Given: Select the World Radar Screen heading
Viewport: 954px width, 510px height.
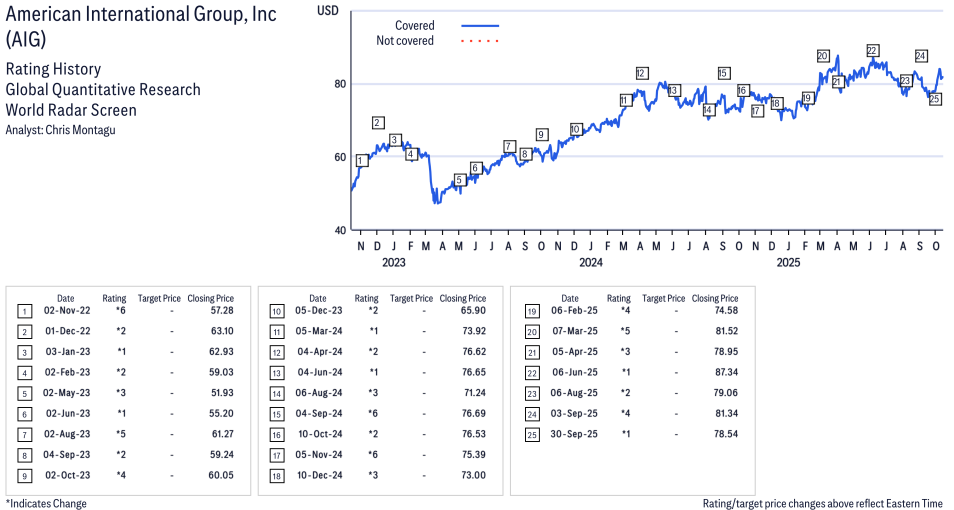Looking at the screenshot, I should coord(71,110).
